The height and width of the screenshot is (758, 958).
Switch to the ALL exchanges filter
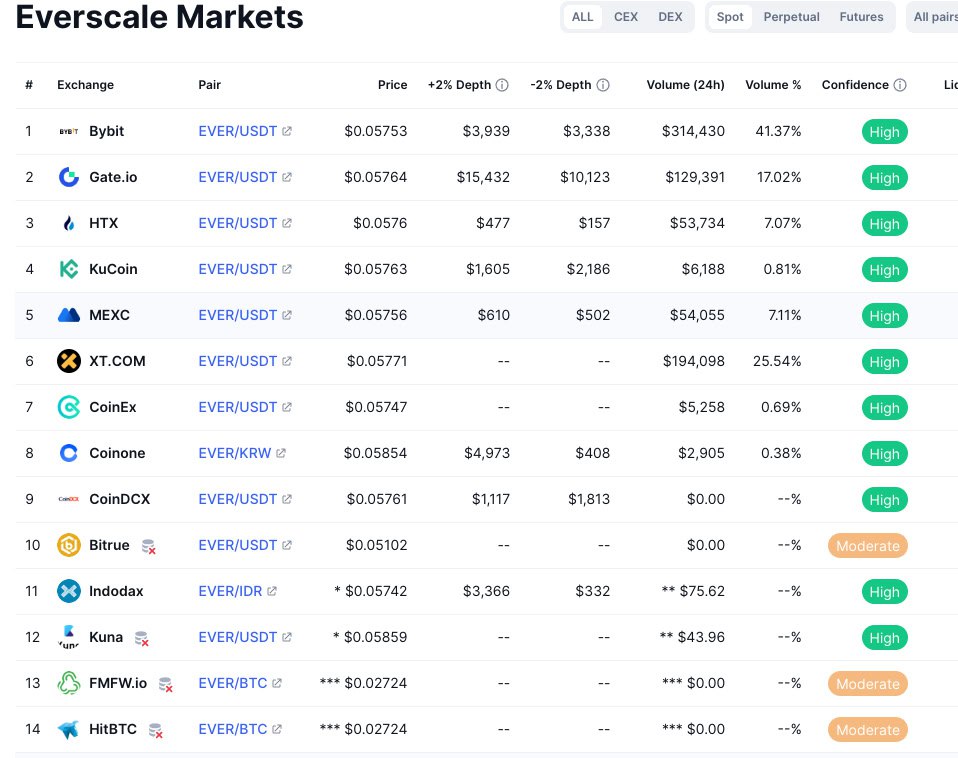pyautogui.click(x=582, y=17)
